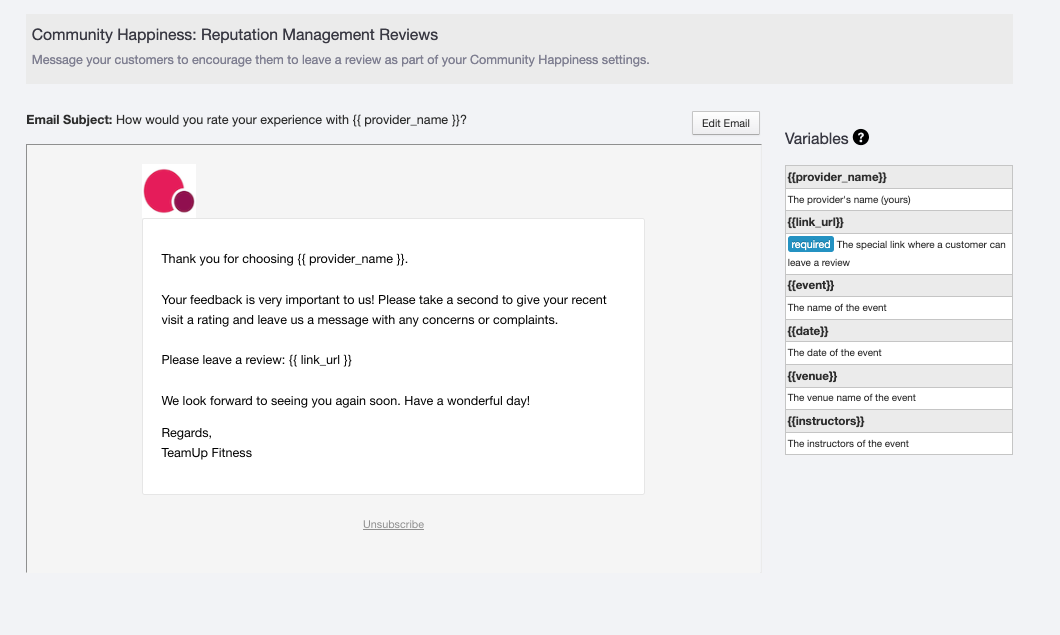Screen dimensions: 1060x635
Task: Click the Community Happiness page title
Action: (235, 35)
